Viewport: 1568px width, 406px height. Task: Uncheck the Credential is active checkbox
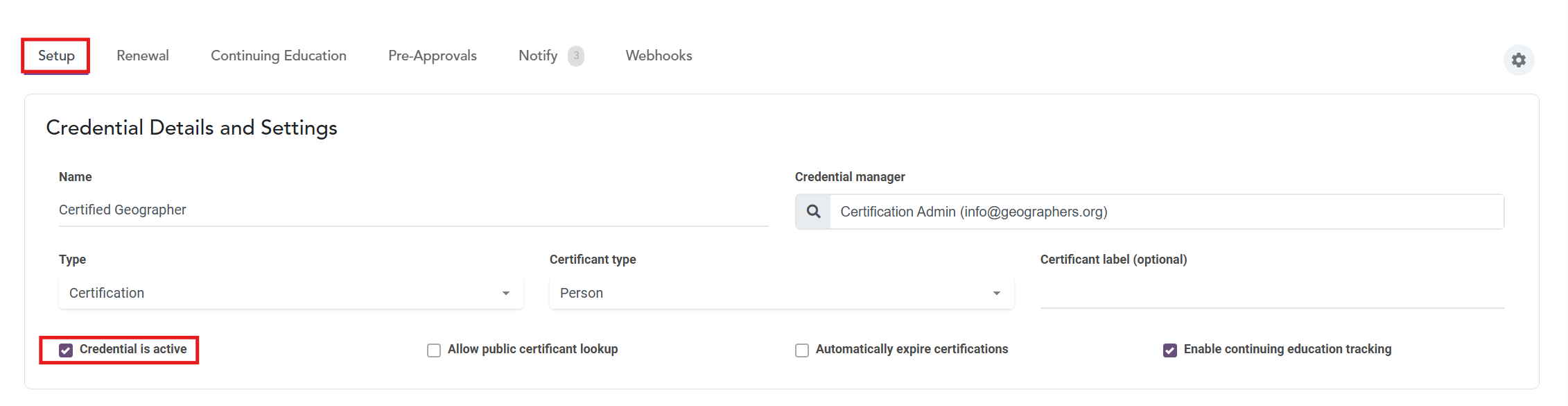(66, 350)
